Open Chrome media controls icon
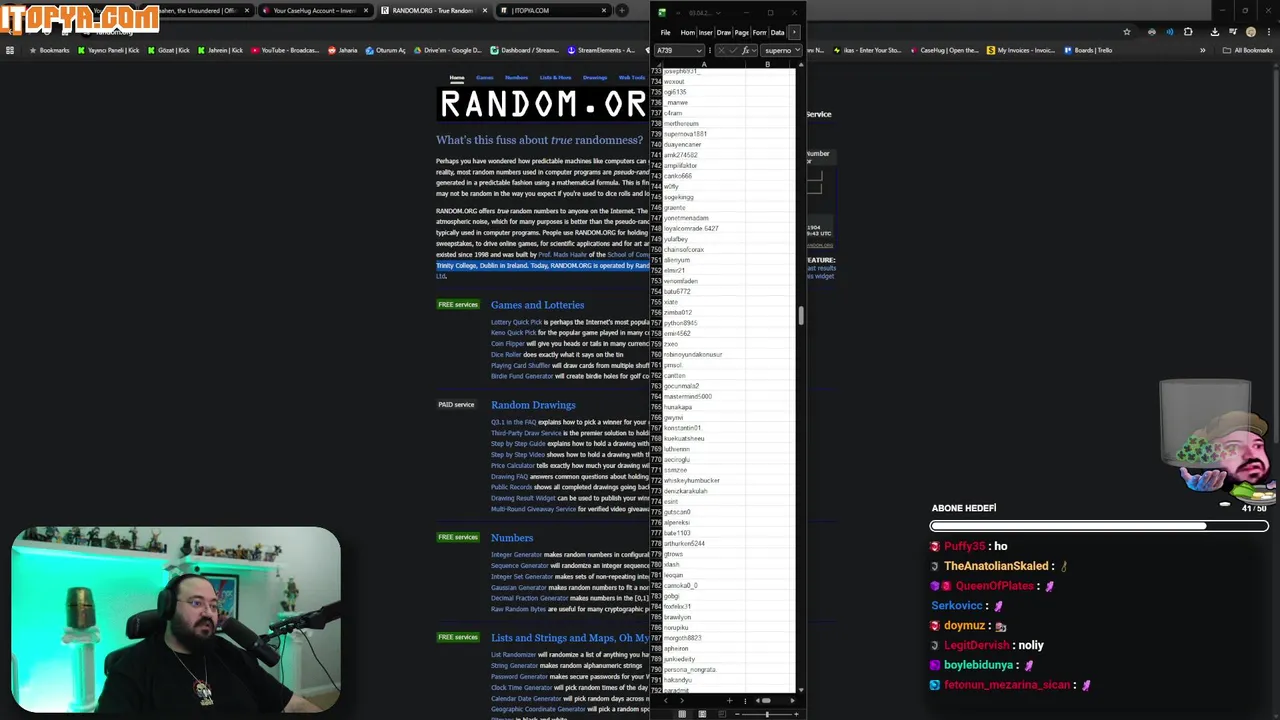Image resolution: width=1280 pixels, height=720 pixels. (x=1232, y=32)
